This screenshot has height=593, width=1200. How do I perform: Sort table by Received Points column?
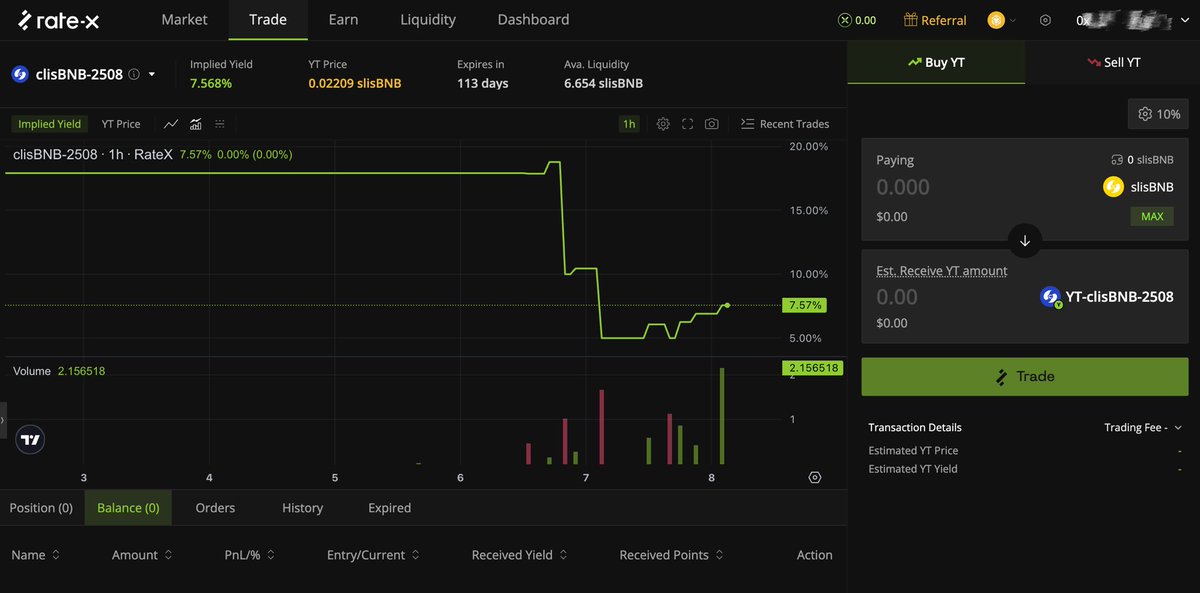coord(672,555)
